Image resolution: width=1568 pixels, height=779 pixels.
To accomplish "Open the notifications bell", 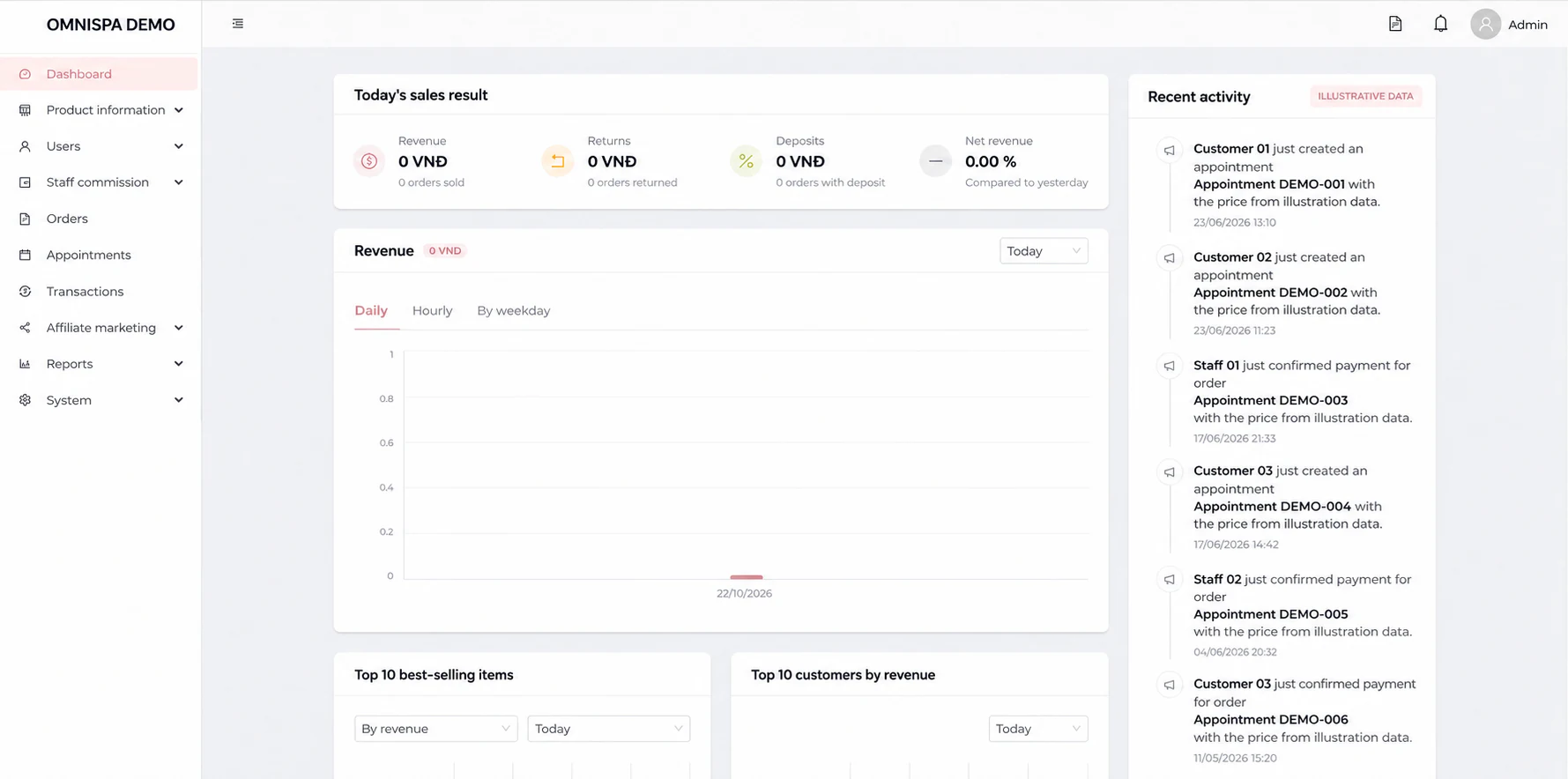I will click(x=1440, y=24).
